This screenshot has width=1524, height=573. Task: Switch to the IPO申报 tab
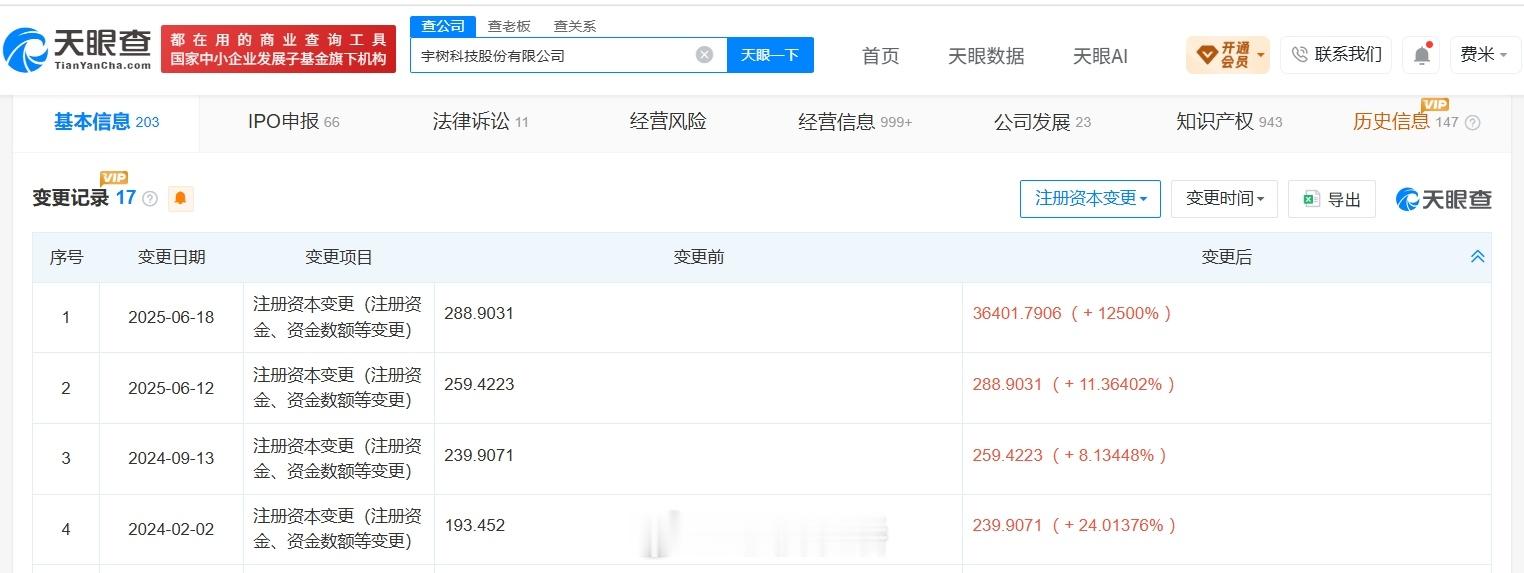293,122
